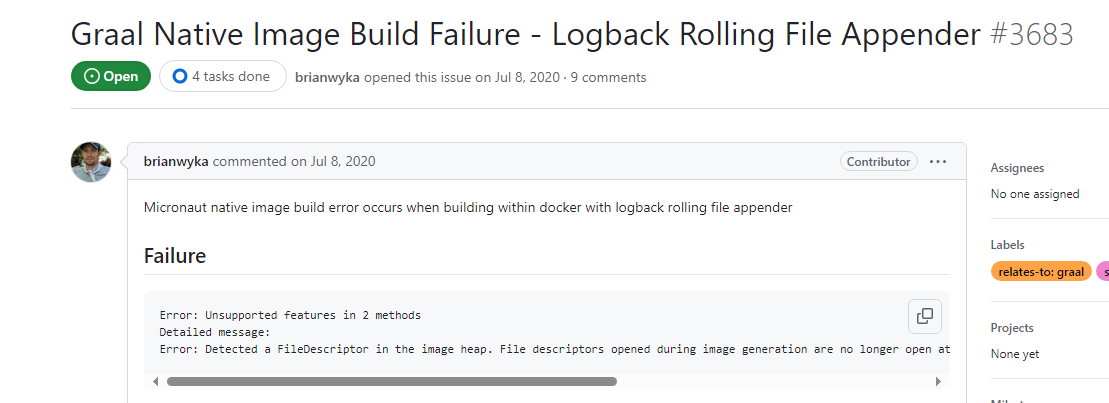
Task: Click the Failure heading
Action: click(175, 255)
